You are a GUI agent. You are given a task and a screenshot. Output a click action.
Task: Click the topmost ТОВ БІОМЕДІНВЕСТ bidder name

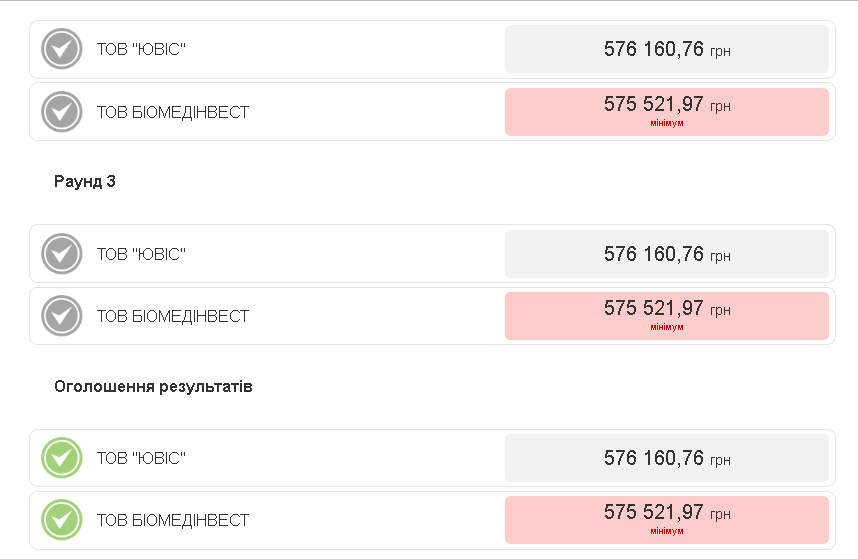click(x=172, y=112)
